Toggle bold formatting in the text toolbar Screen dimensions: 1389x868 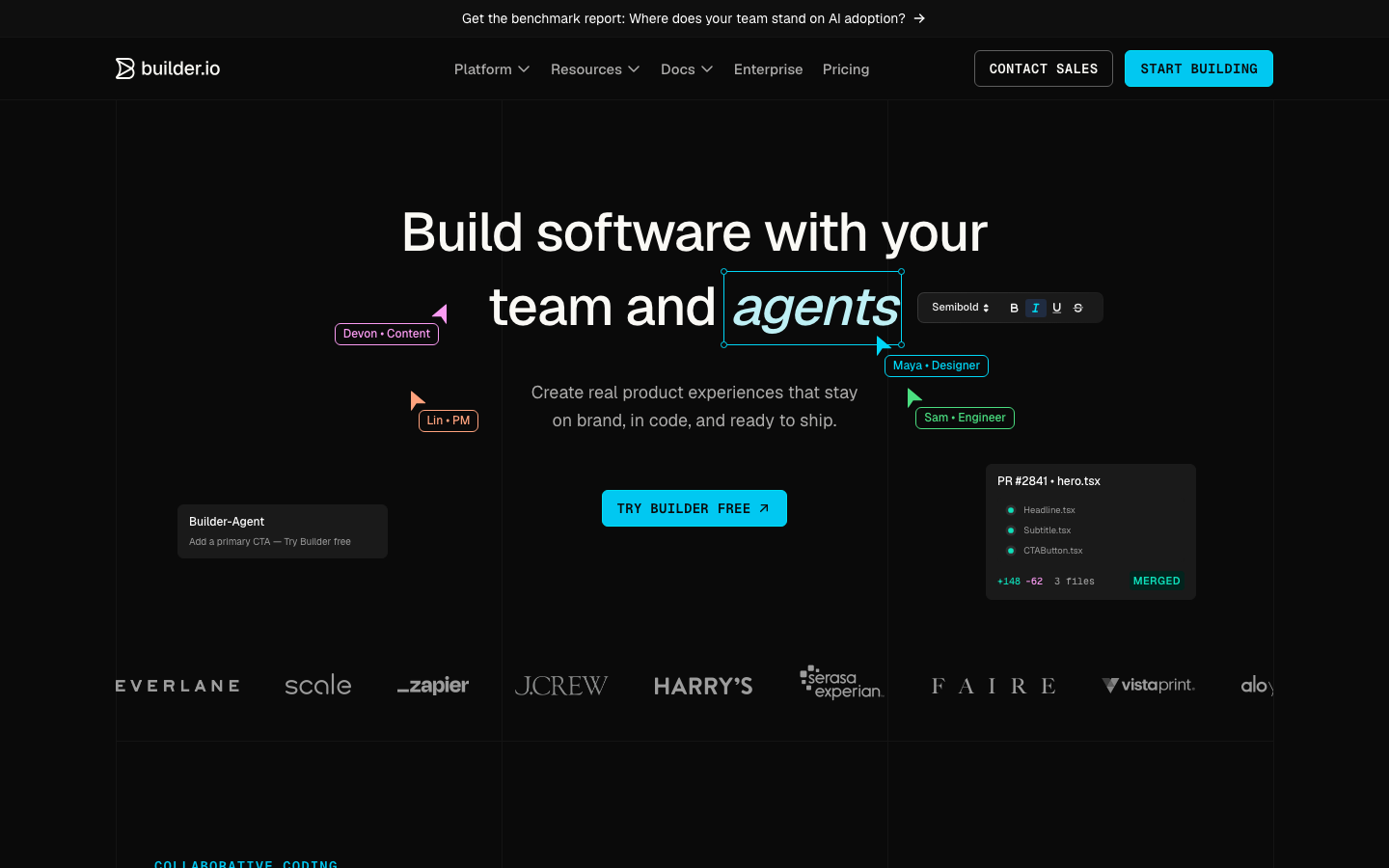point(1014,308)
